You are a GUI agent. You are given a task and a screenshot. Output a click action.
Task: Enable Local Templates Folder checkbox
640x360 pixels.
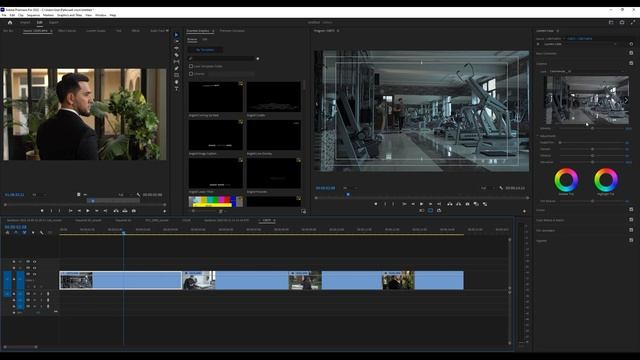tap(191, 66)
